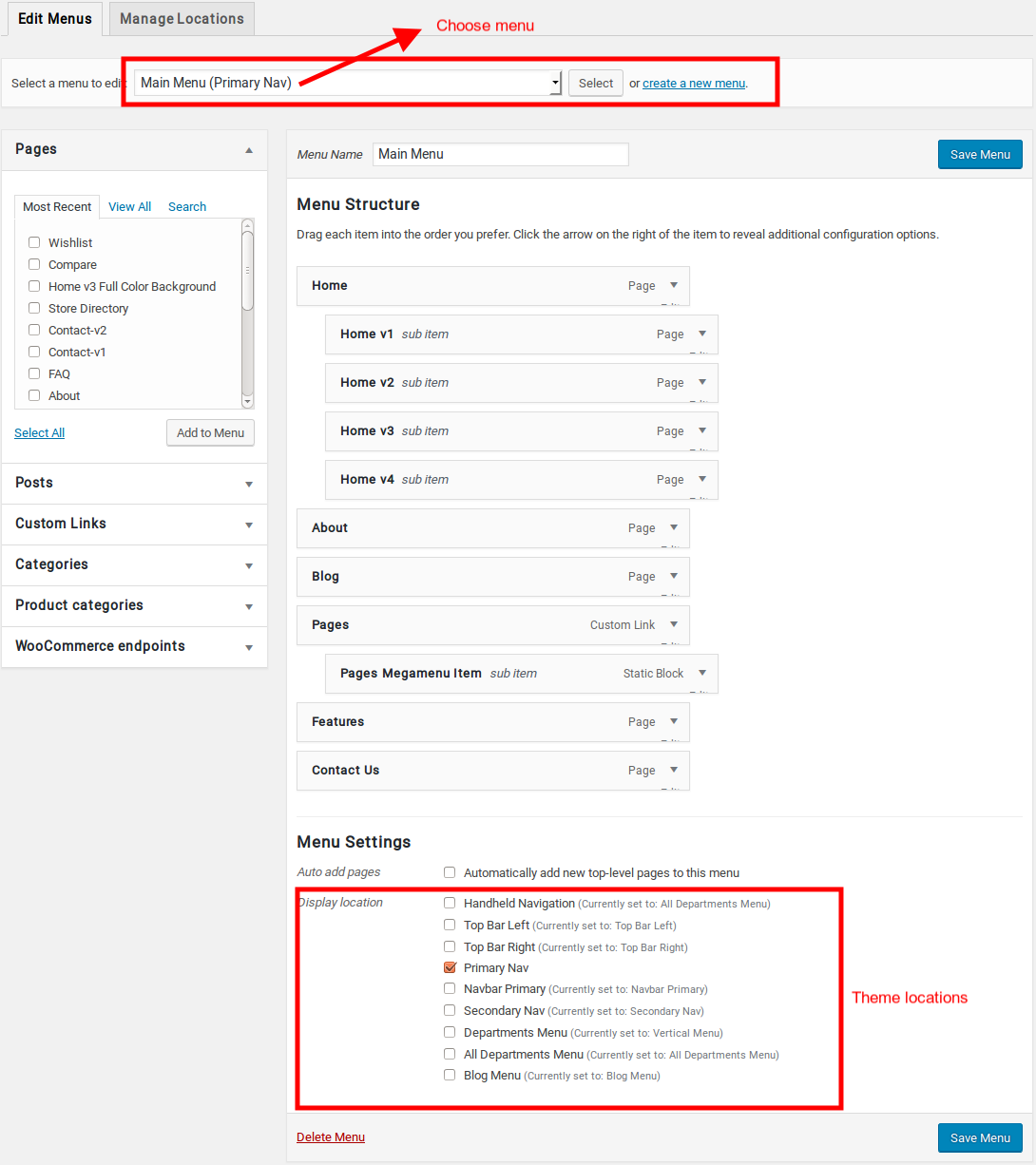Image resolution: width=1036 pixels, height=1165 pixels.
Task: Switch to the View All pages tab
Action: click(x=130, y=206)
